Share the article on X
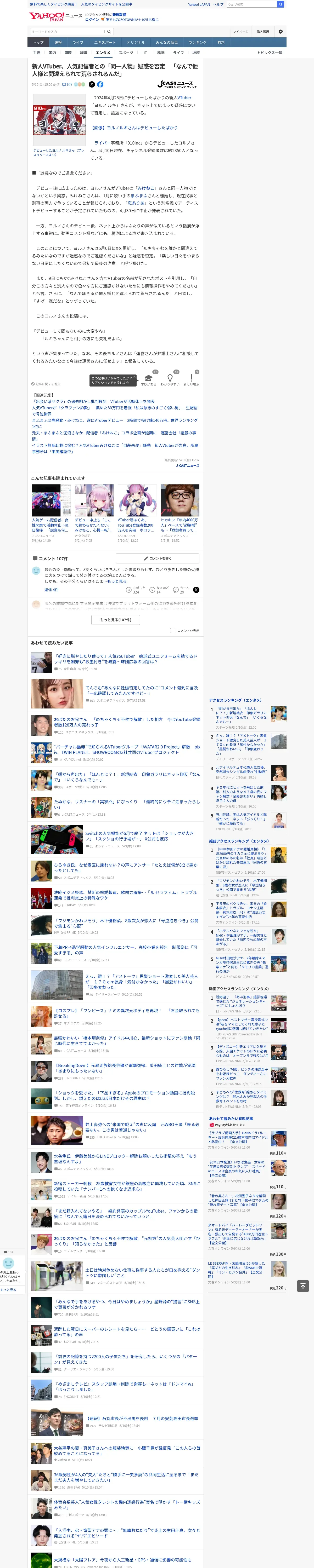 92,85
